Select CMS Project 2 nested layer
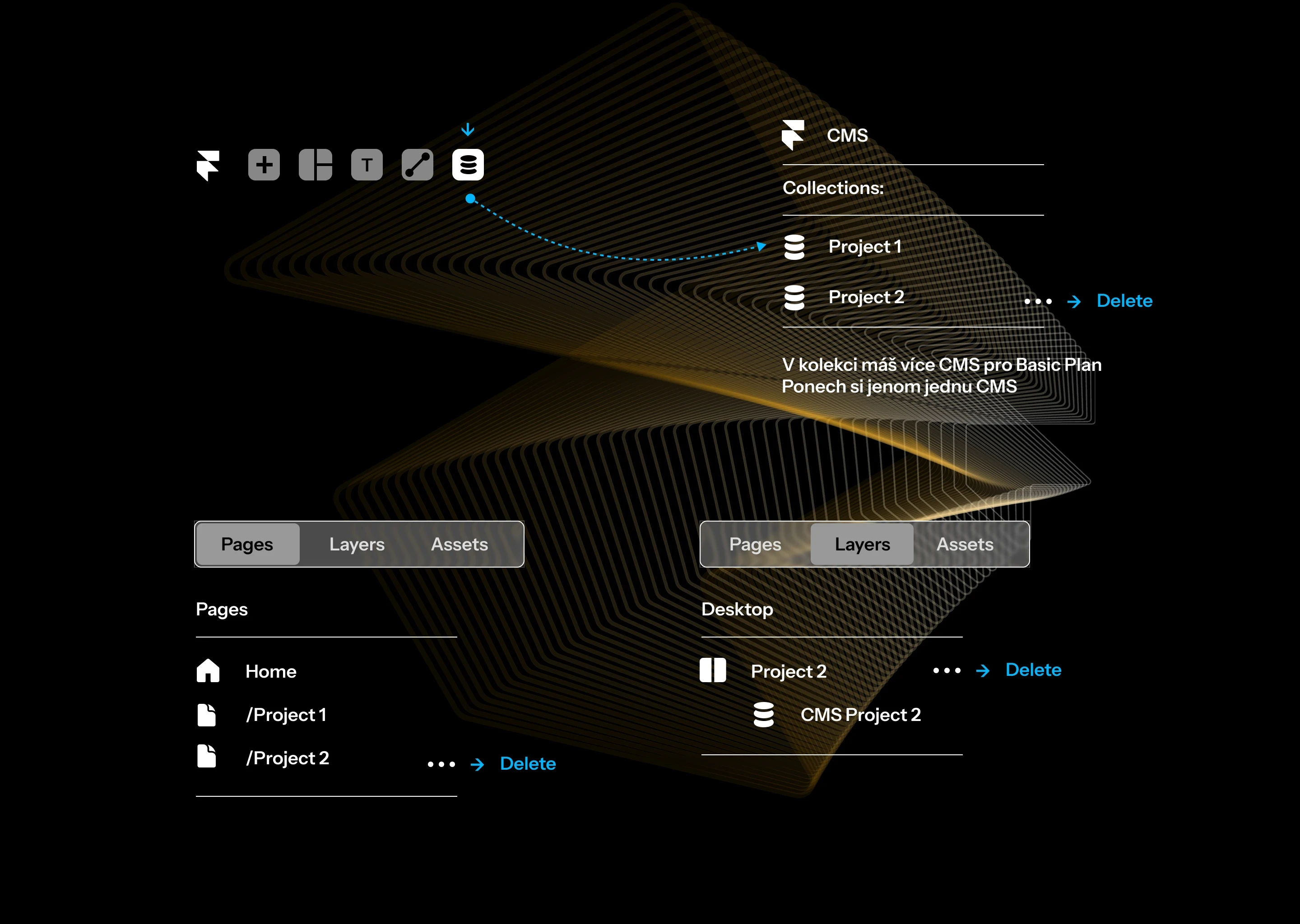The image size is (1300, 924). coord(860,715)
